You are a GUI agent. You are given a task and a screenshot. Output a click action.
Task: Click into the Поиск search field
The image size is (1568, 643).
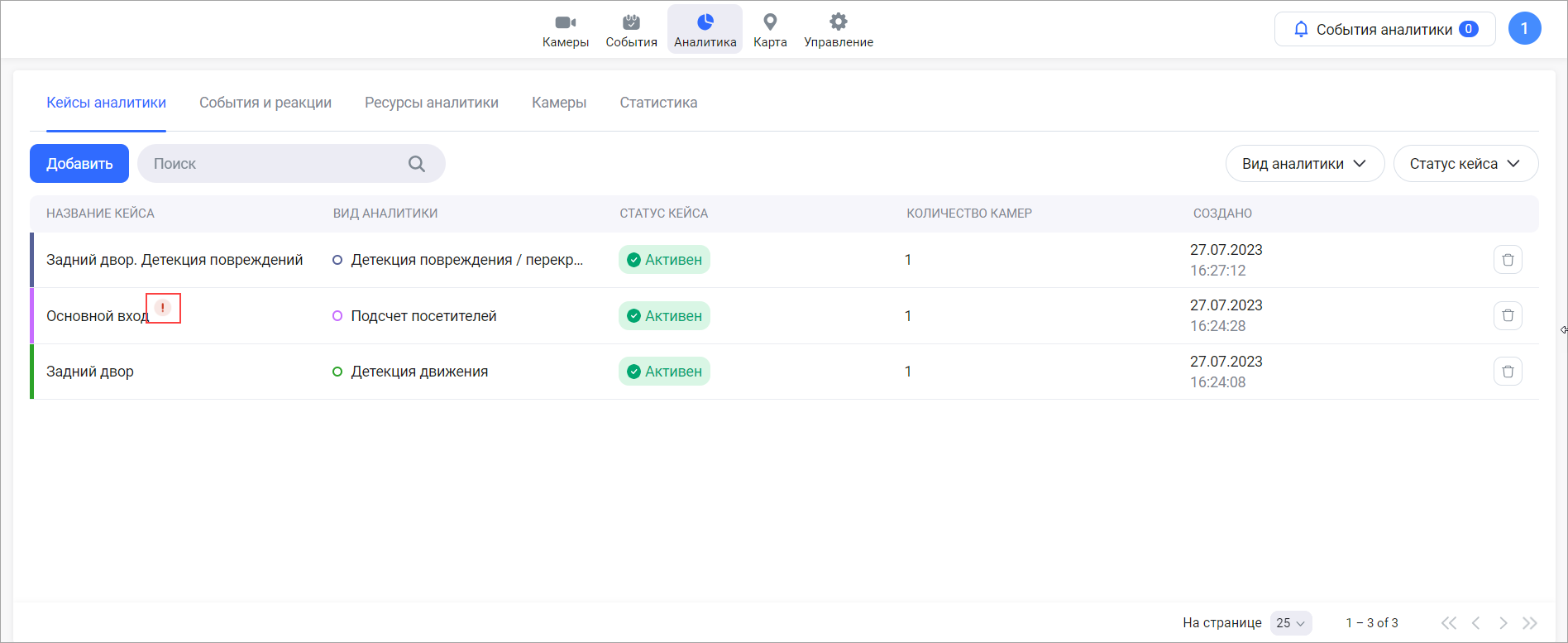tap(273, 164)
